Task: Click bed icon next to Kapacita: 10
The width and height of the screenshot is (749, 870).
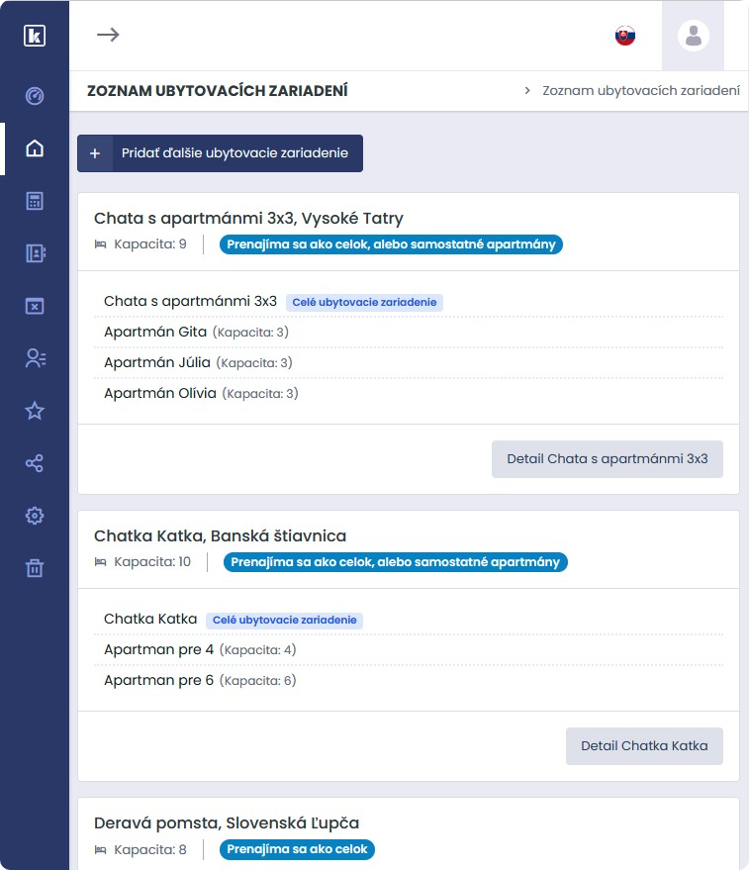Action: pyautogui.click(x=100, y=562)
